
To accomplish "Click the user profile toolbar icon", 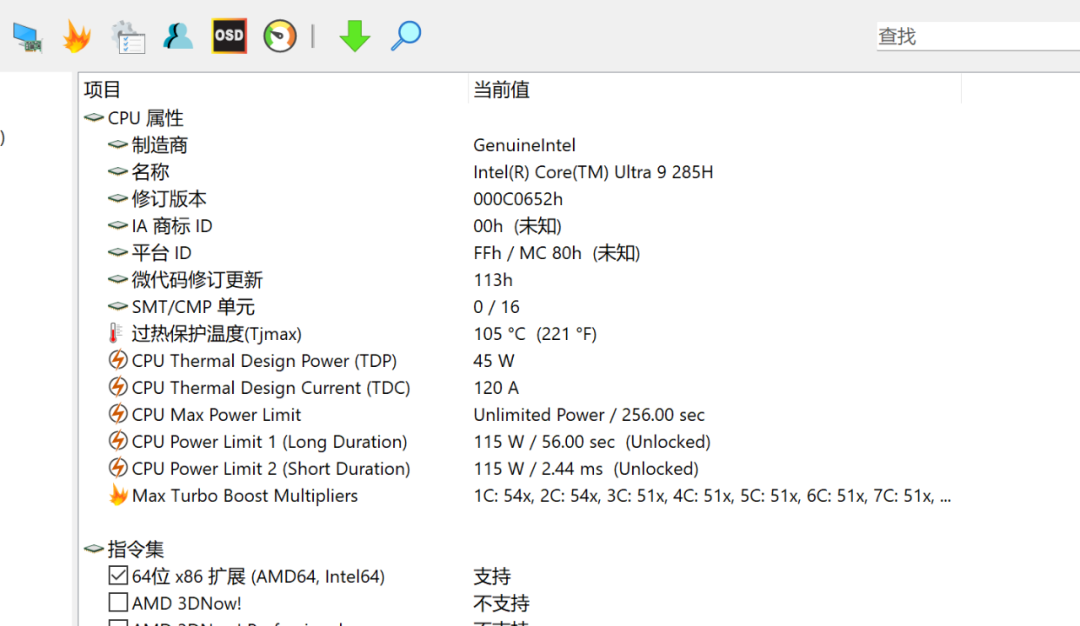I will [178, 36].
